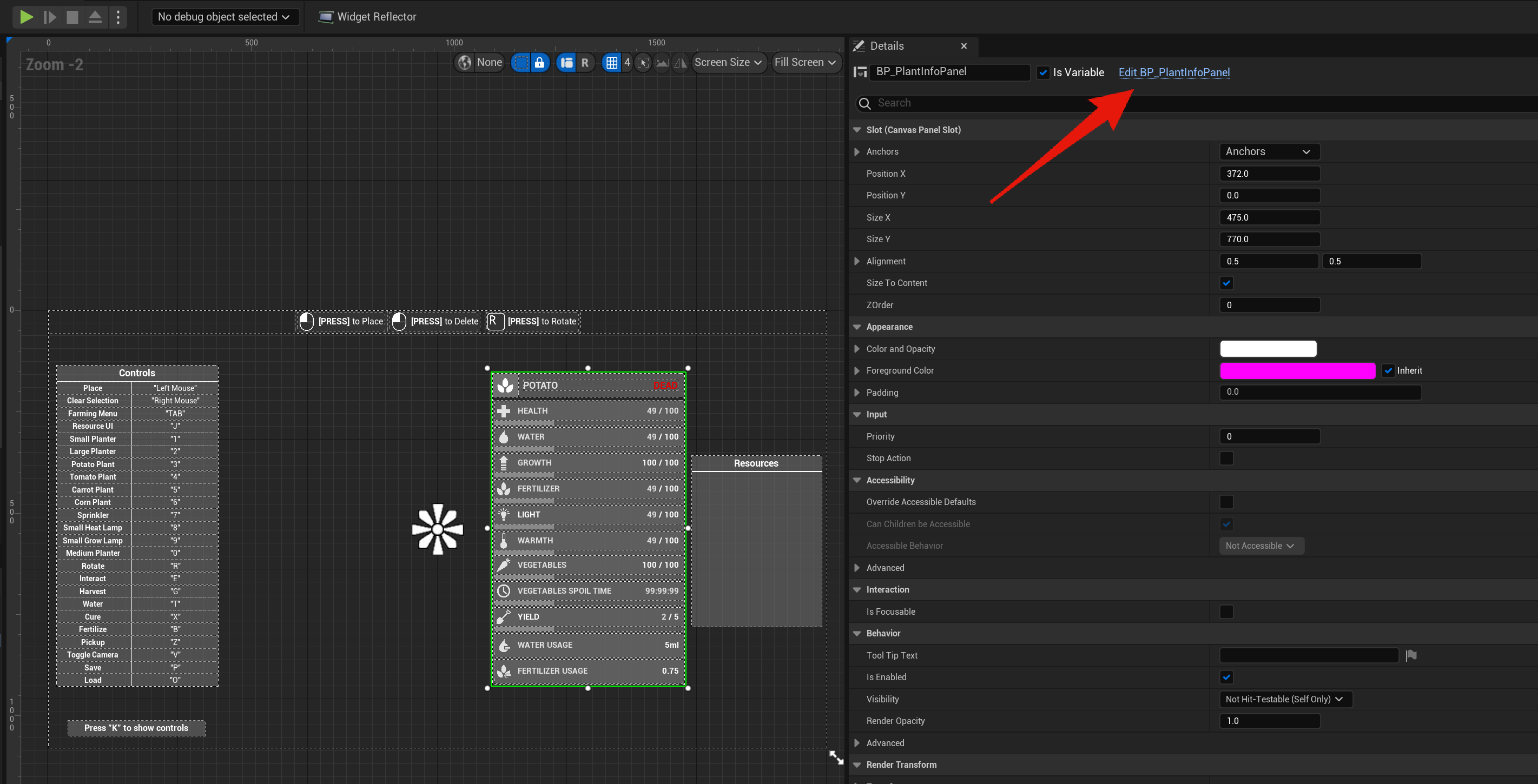Uncheck the Is Variable checkbox
Viewport: 1538px width, 784px height.
(1043, 72)
